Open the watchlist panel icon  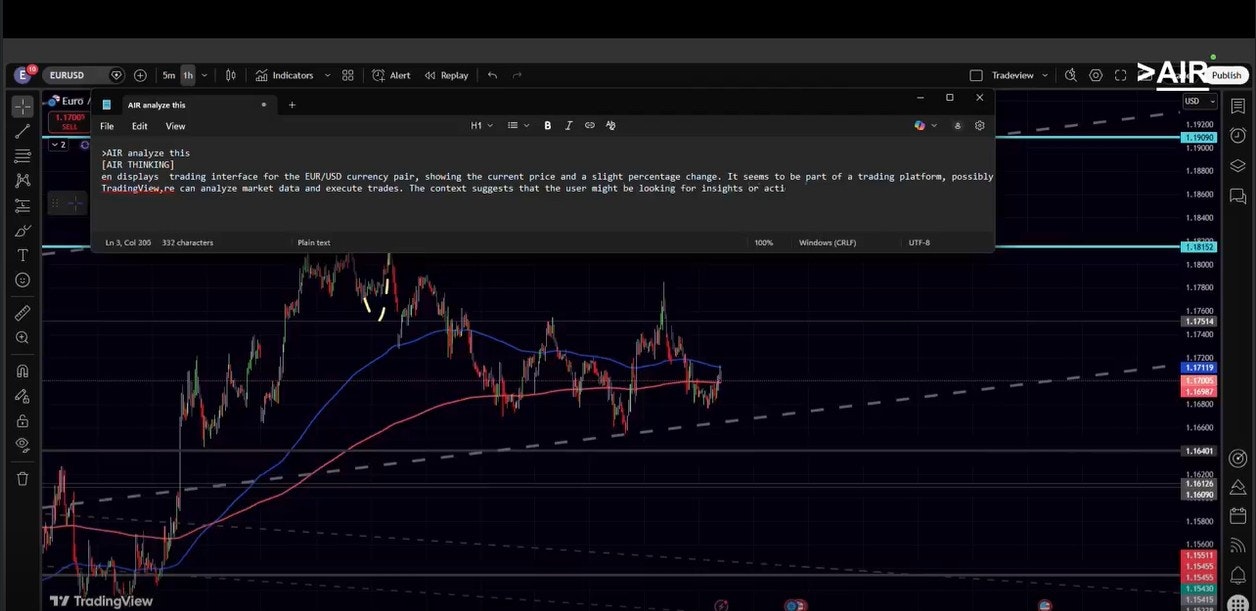click(x=1238, y=106)
